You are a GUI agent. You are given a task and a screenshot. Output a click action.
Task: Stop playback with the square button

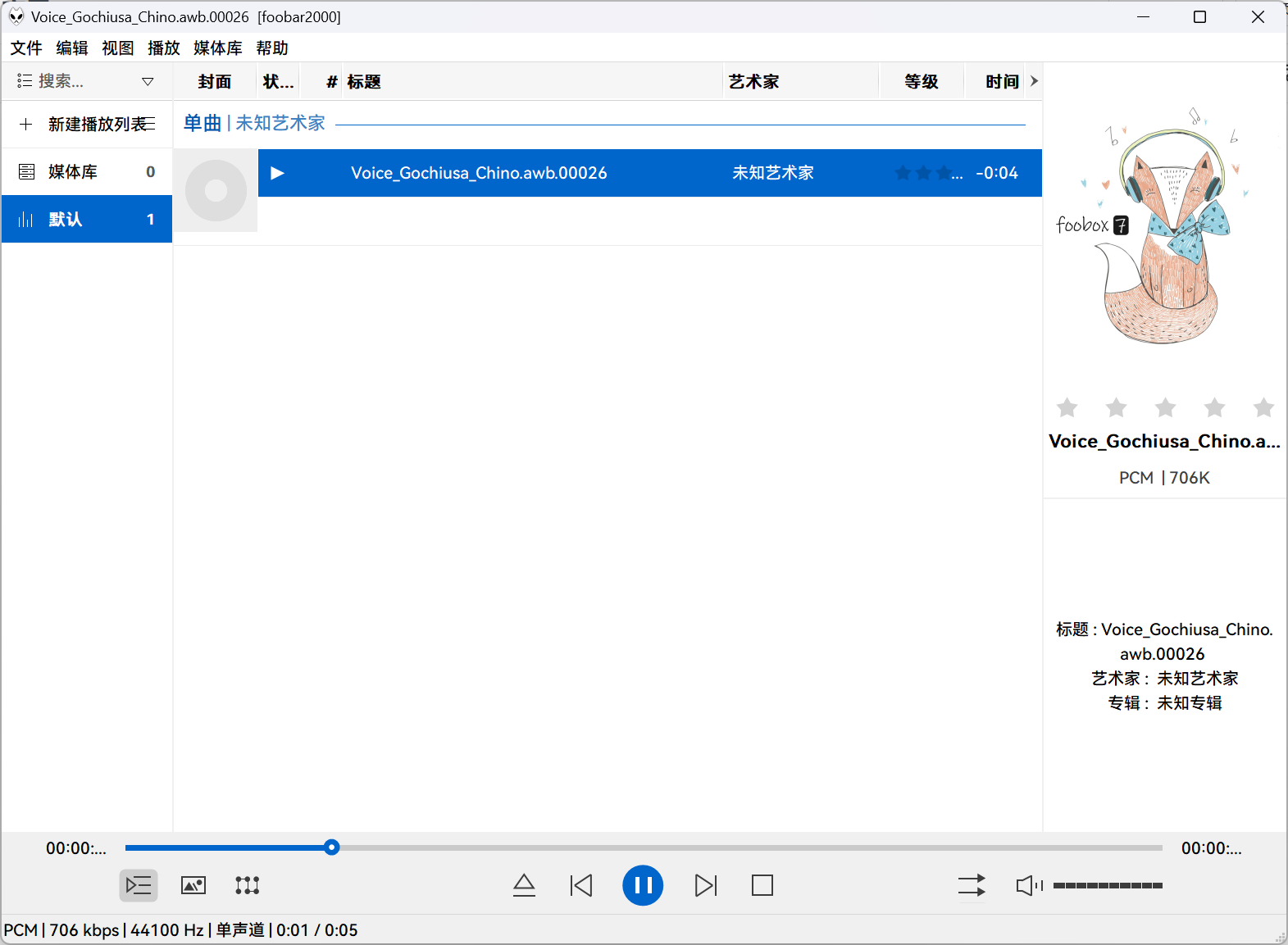click(x=762, y=885)
